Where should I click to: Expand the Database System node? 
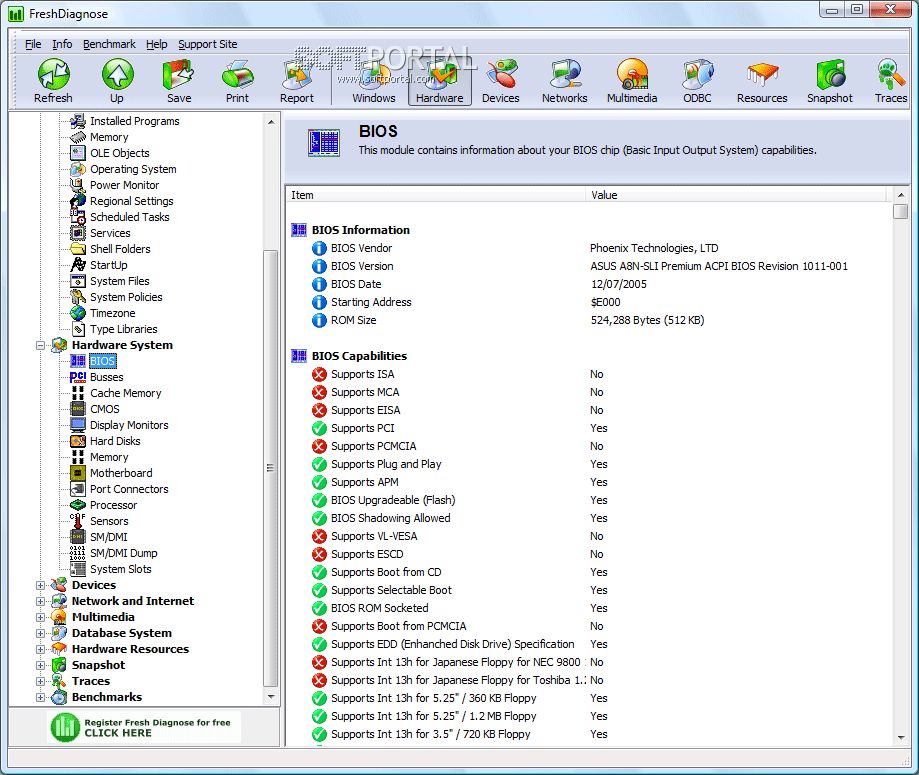click(x=40, y=633)
